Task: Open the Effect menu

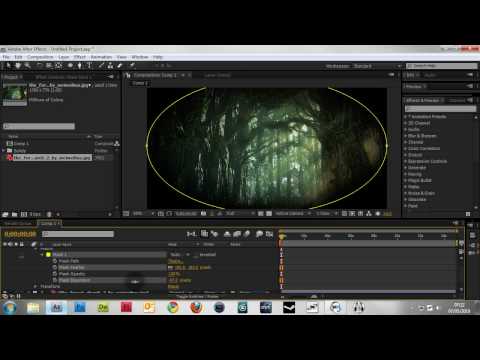Action: point(80,57)
